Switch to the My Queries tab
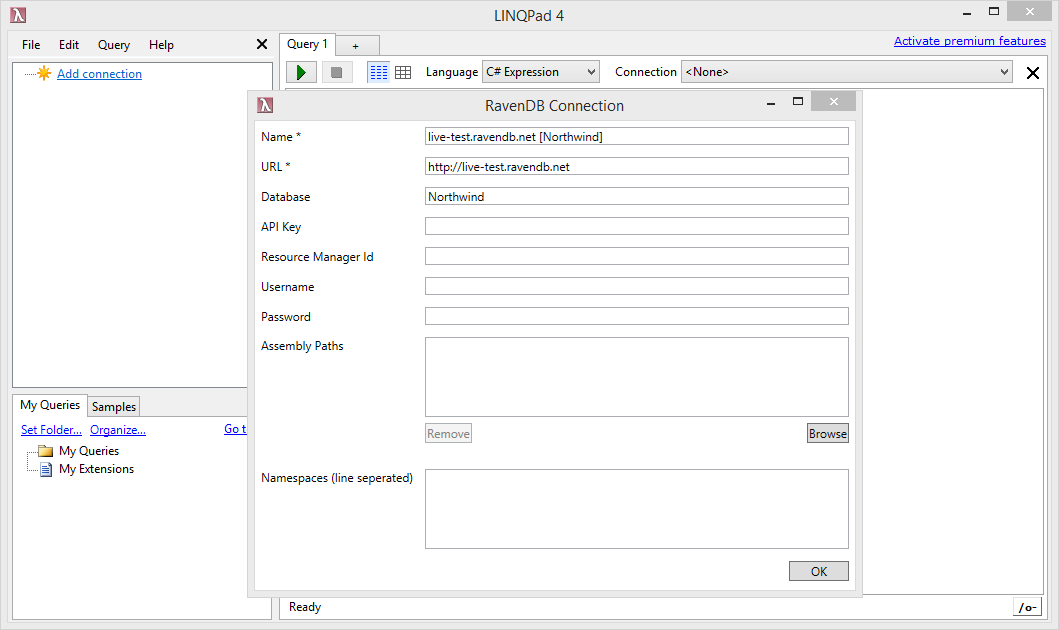Screen dimensions: 1059x630 50,404
